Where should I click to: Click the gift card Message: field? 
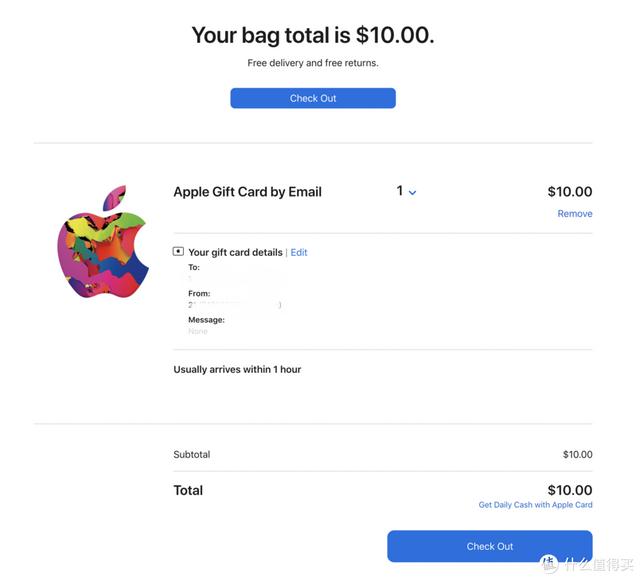point(206,320)
